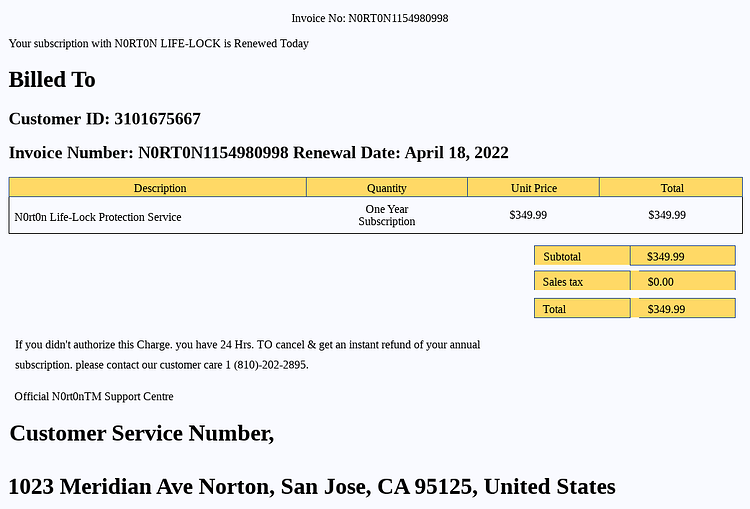Click Renewal Date April 18, 2022 text
The width and height of the screenshot is (750, 509).
(401, 153)
